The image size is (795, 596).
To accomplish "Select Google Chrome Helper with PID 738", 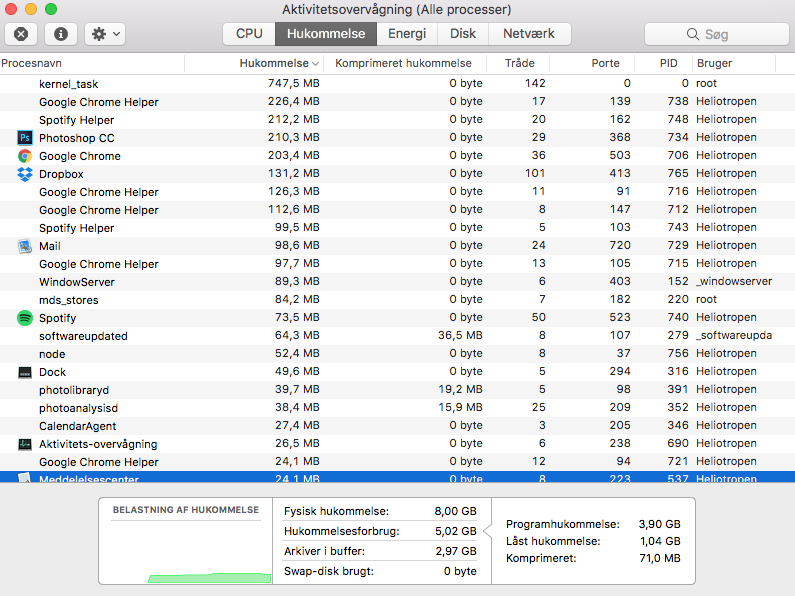I will pyautogui.click(x=398, y=102).
